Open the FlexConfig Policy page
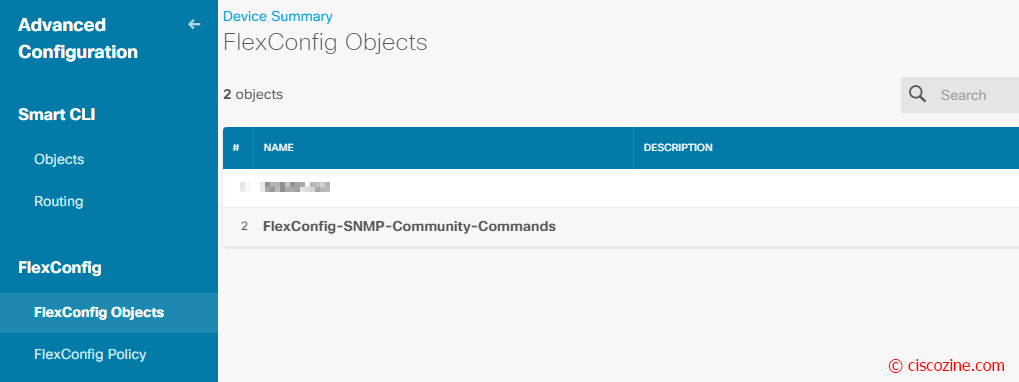Screen dimensions: 1019x382 (90, 354)
